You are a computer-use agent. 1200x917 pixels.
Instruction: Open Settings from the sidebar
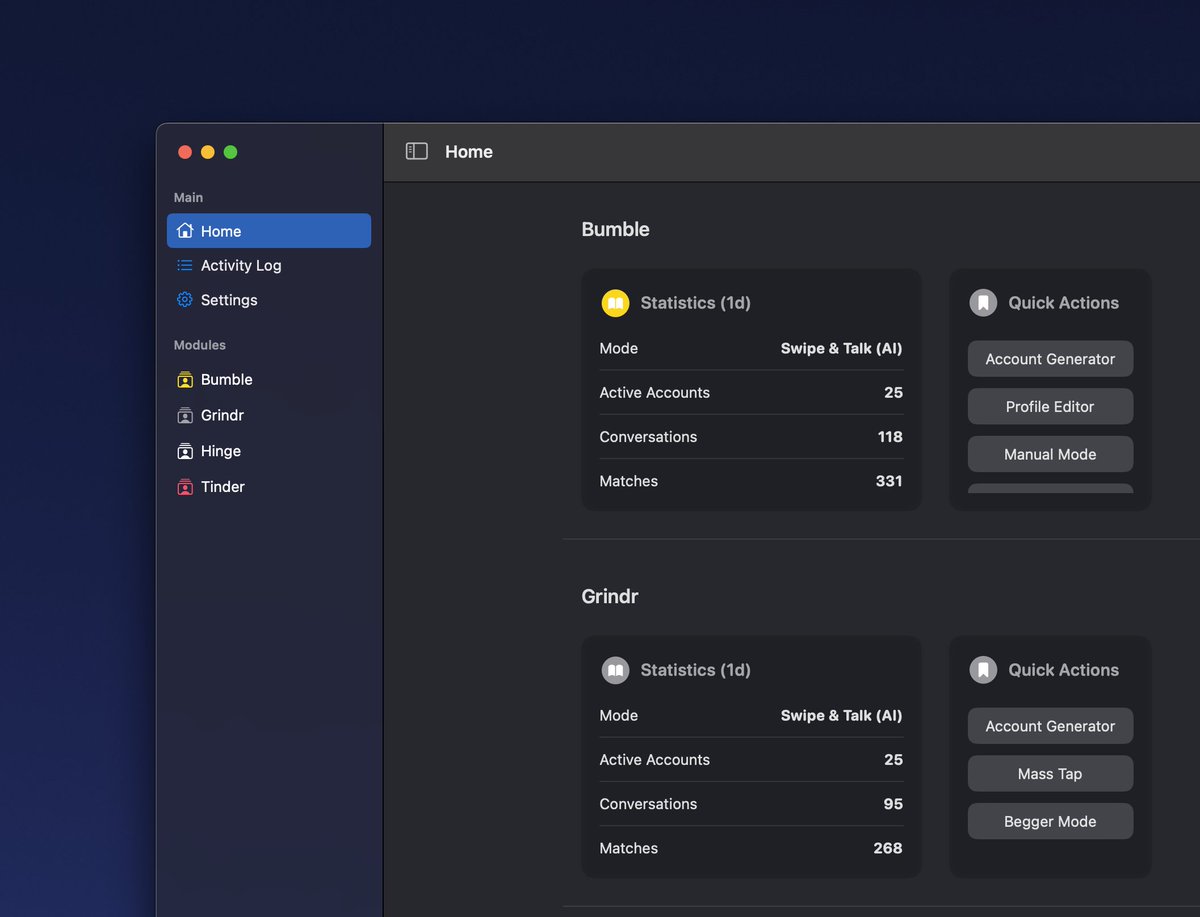269,300
